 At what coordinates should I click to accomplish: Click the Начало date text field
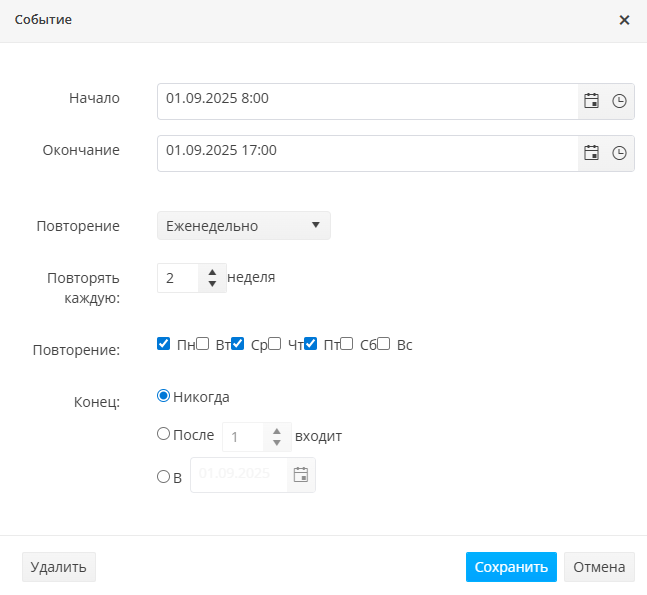click(x=367, y=101)
